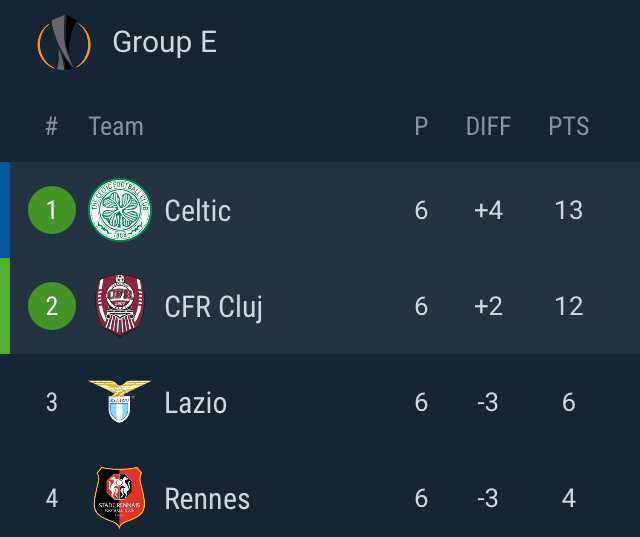The image size is (640, 537).
Task: Open the CFR Cluj team name
Action: tap(213, 308)
